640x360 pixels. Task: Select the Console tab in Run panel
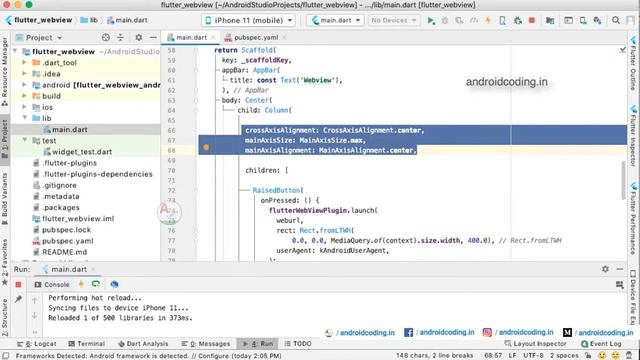52,284
